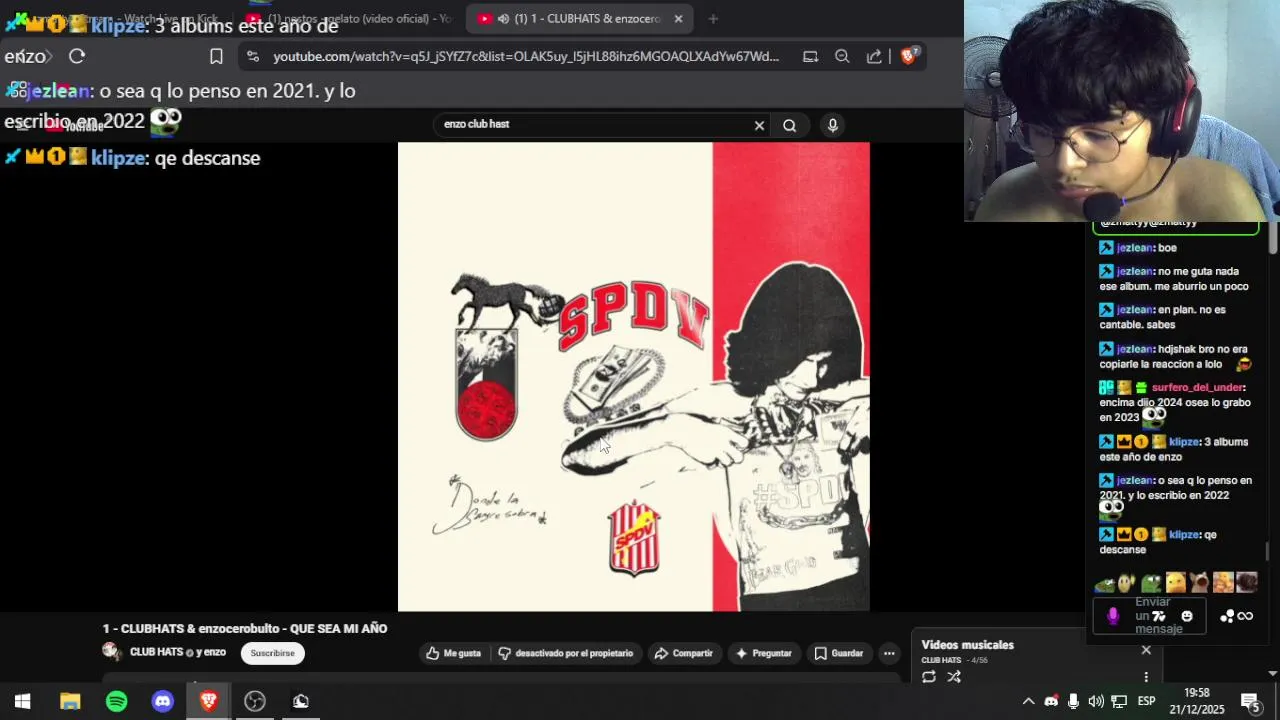
Task: Pick the screaming cat emote in chat bar
Action: tap(1199, 583)
